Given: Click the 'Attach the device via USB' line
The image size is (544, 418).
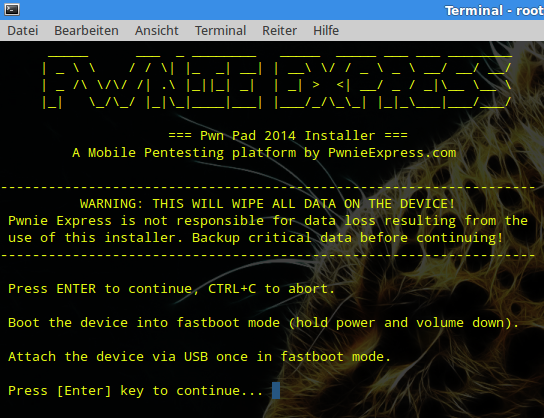Looking at the screenshot, I should coord(199,357).
